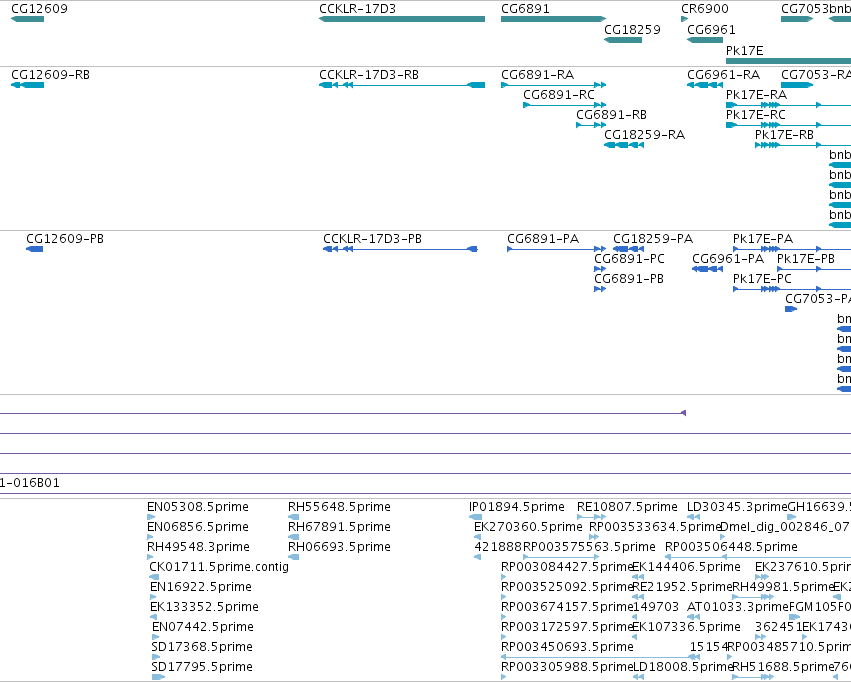The height and width of the screenshot is (682, 851).
Task: Select the Pk17E gene bar
Action: (788, 61)
